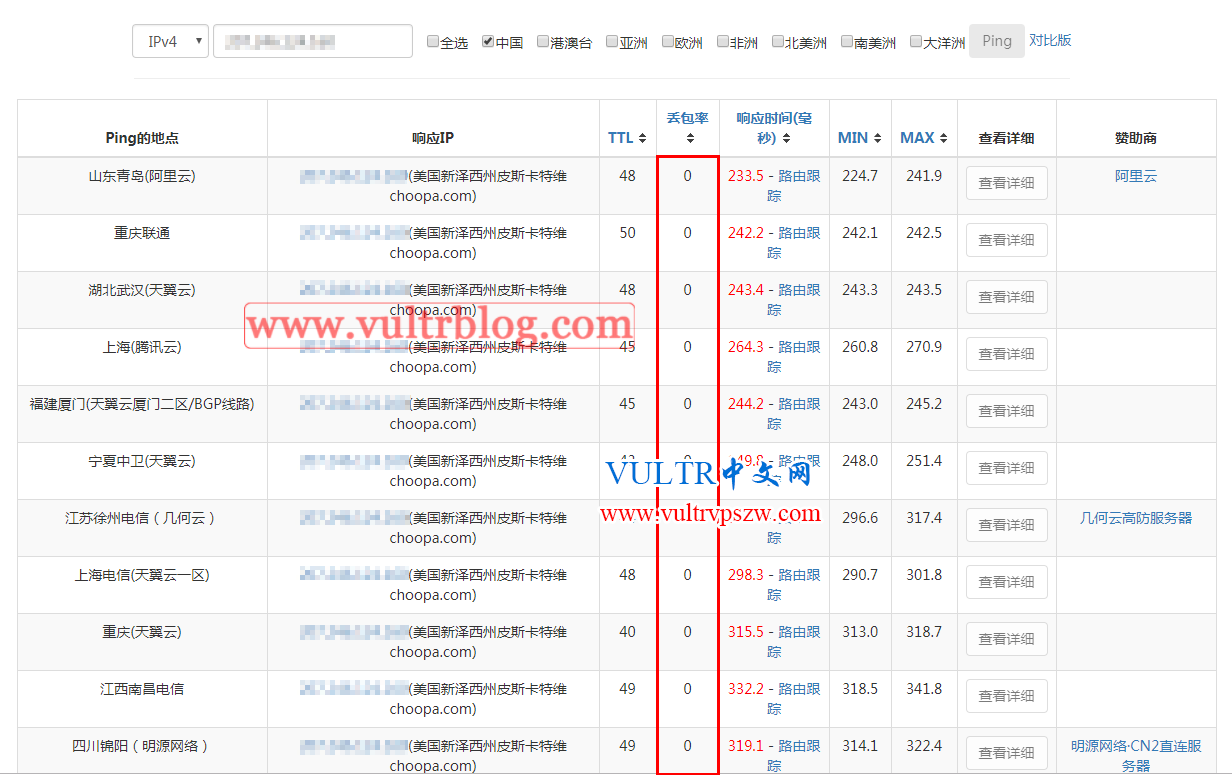This screenshot has width=1232, height=775.
Task: View details for 江苏徐州电信 row
Action: point(1006,525)
